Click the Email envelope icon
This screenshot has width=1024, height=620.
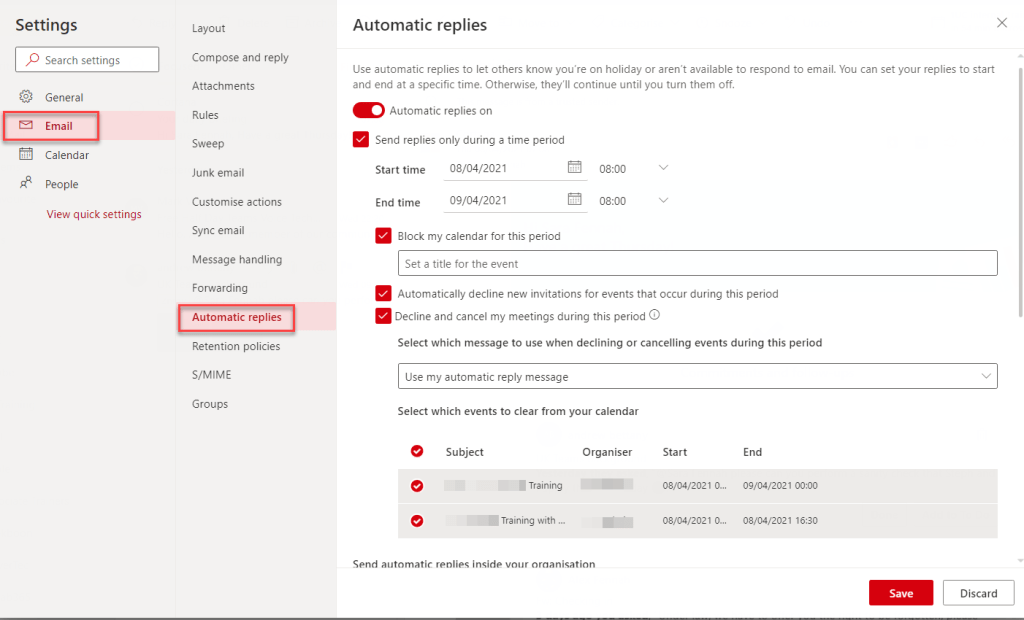coord(27,126)
